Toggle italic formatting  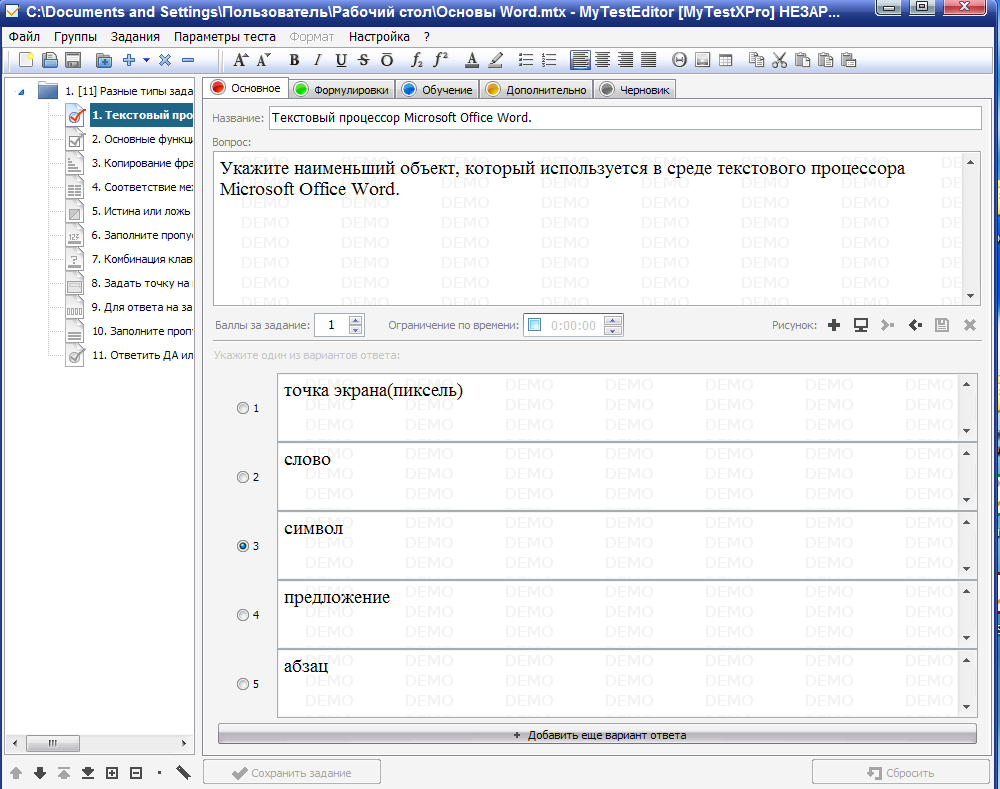(x=318, y=61)
